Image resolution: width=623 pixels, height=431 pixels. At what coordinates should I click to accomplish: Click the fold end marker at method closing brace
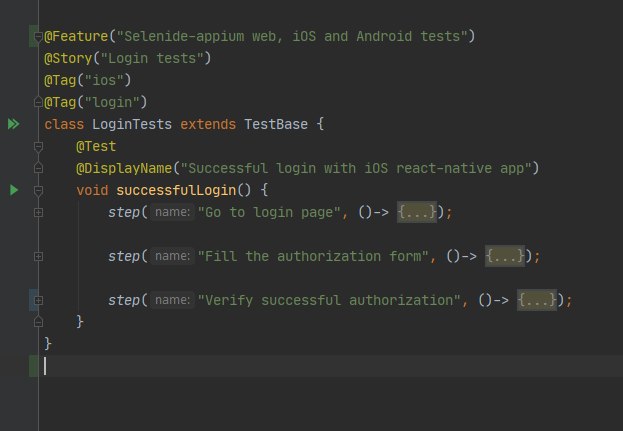click(38, 321)
